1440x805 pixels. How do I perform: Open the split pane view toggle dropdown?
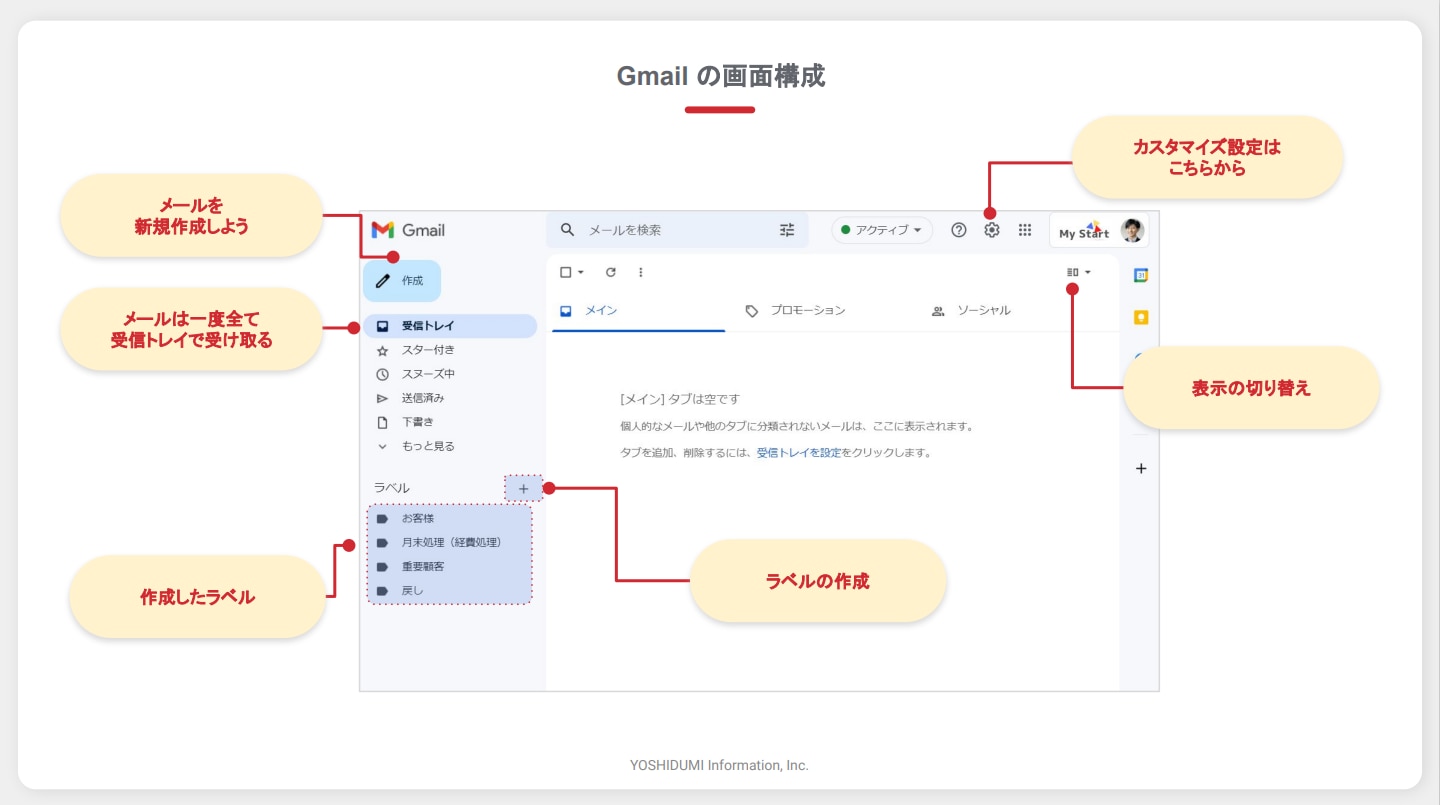tap(1079, 272)
